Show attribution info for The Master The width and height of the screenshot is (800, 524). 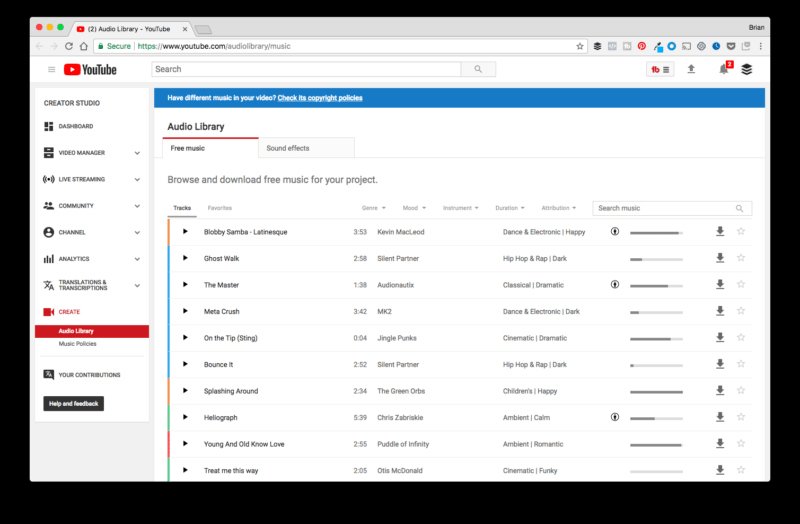[x=615, y=285]
